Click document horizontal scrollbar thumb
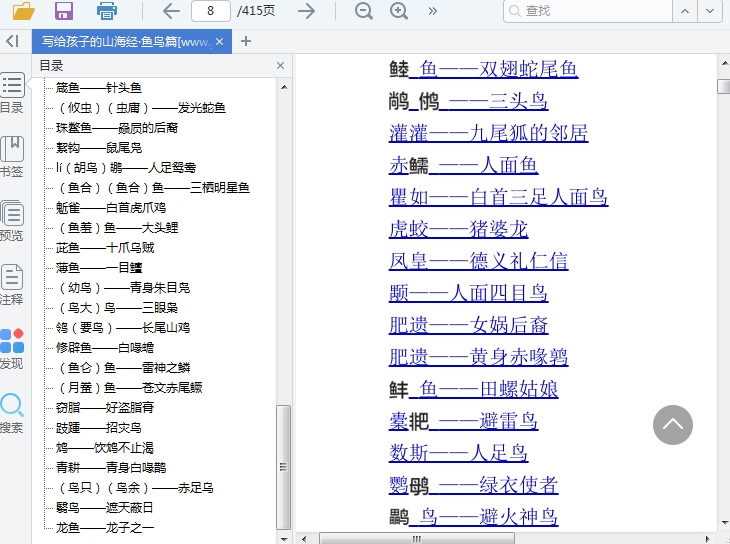This screenshot has width=730, height=544. tap(417, 539)
